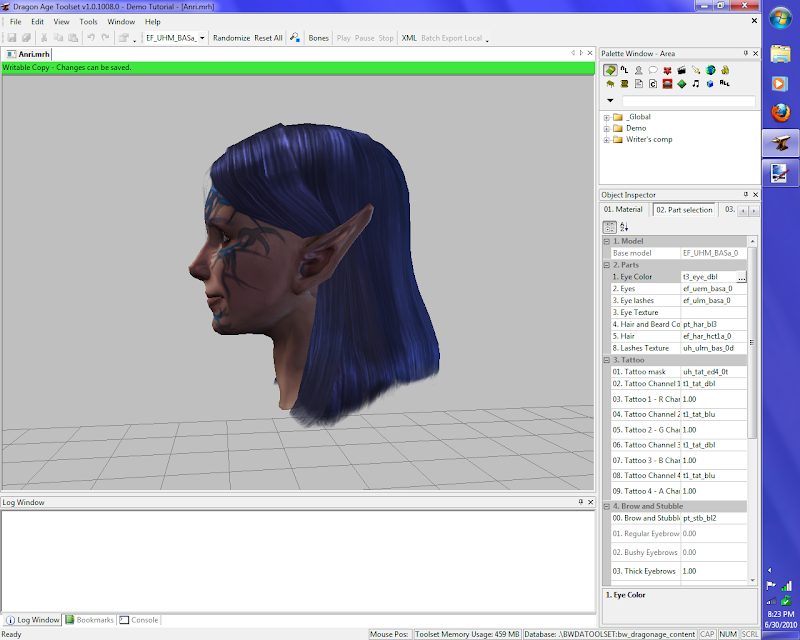Viewport: 800px width, 640px height.
Task: Expand the Writer's comp folder
Action: click(x=606, y=139)
